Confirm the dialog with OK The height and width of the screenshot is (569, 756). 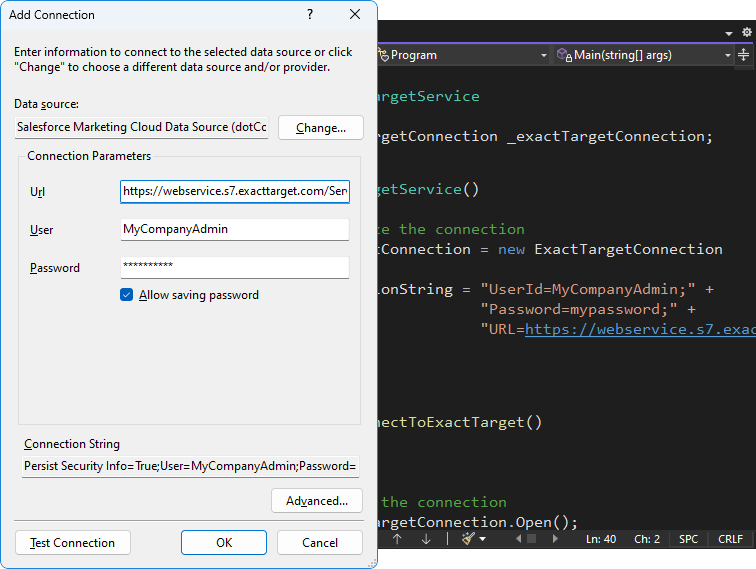(x=224, y=542)
